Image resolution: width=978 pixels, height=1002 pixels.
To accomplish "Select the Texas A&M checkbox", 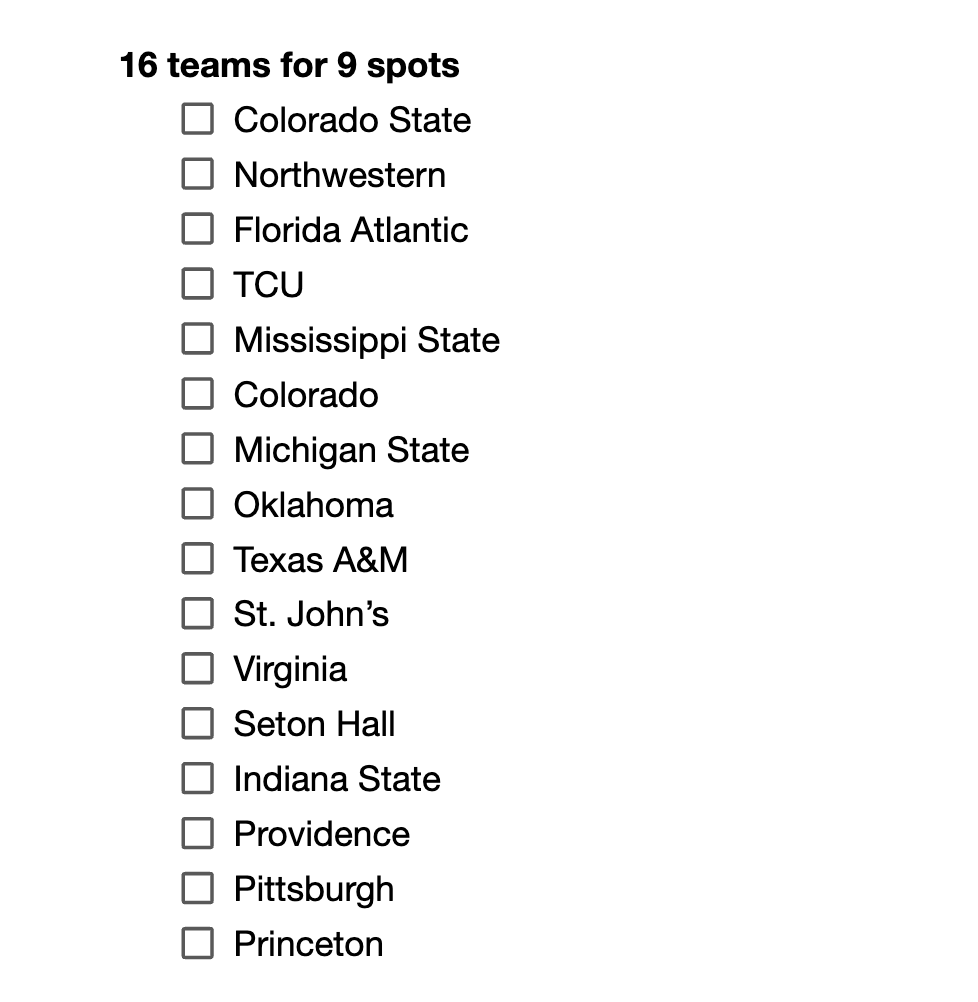I will [198, 560].
